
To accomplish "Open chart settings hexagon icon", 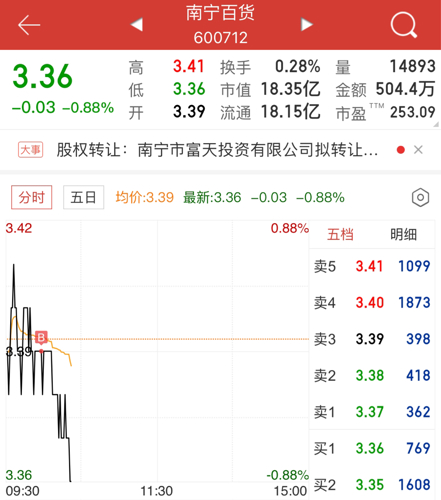I will coord(420,197).
